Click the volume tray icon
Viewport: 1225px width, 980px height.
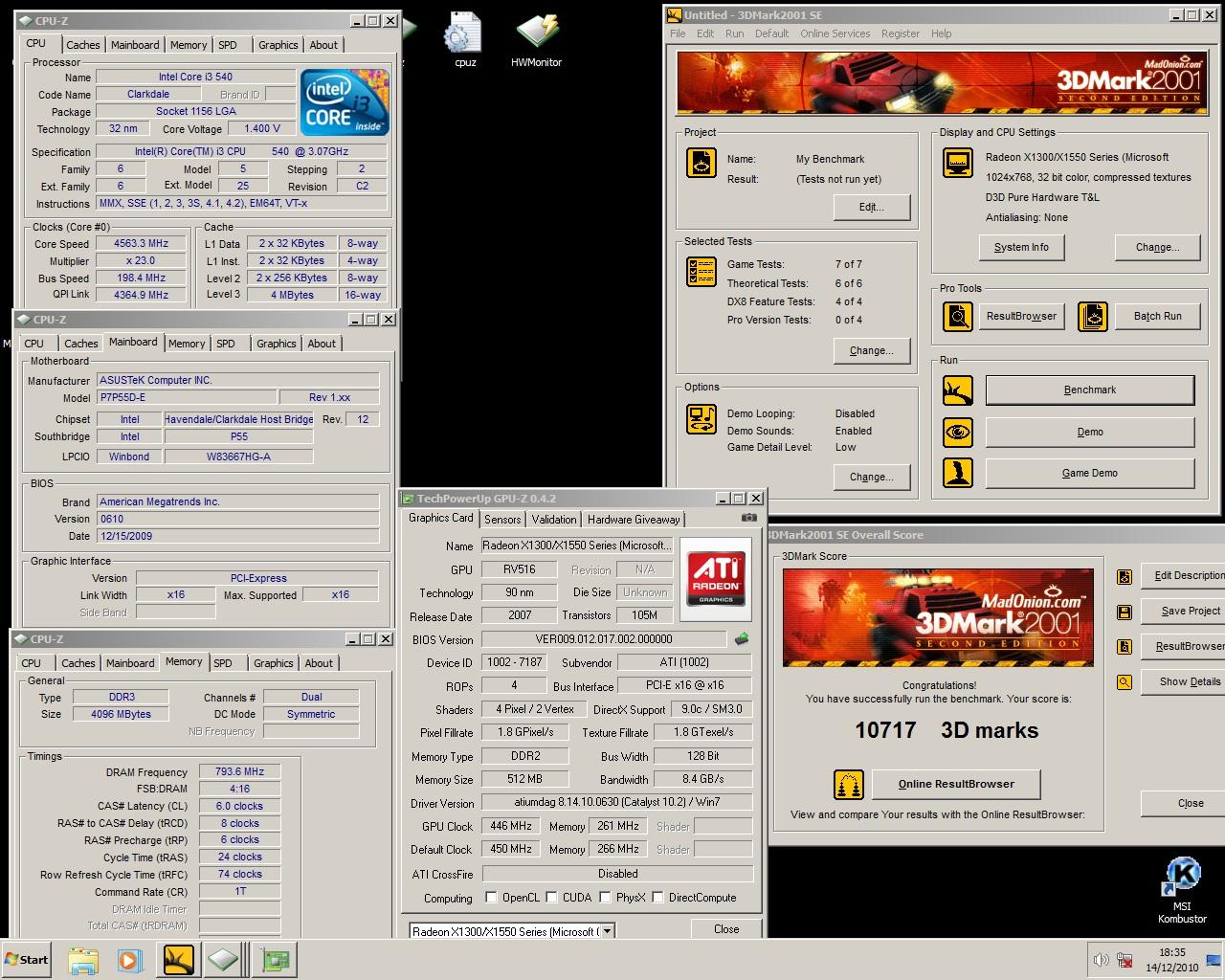1102,960
